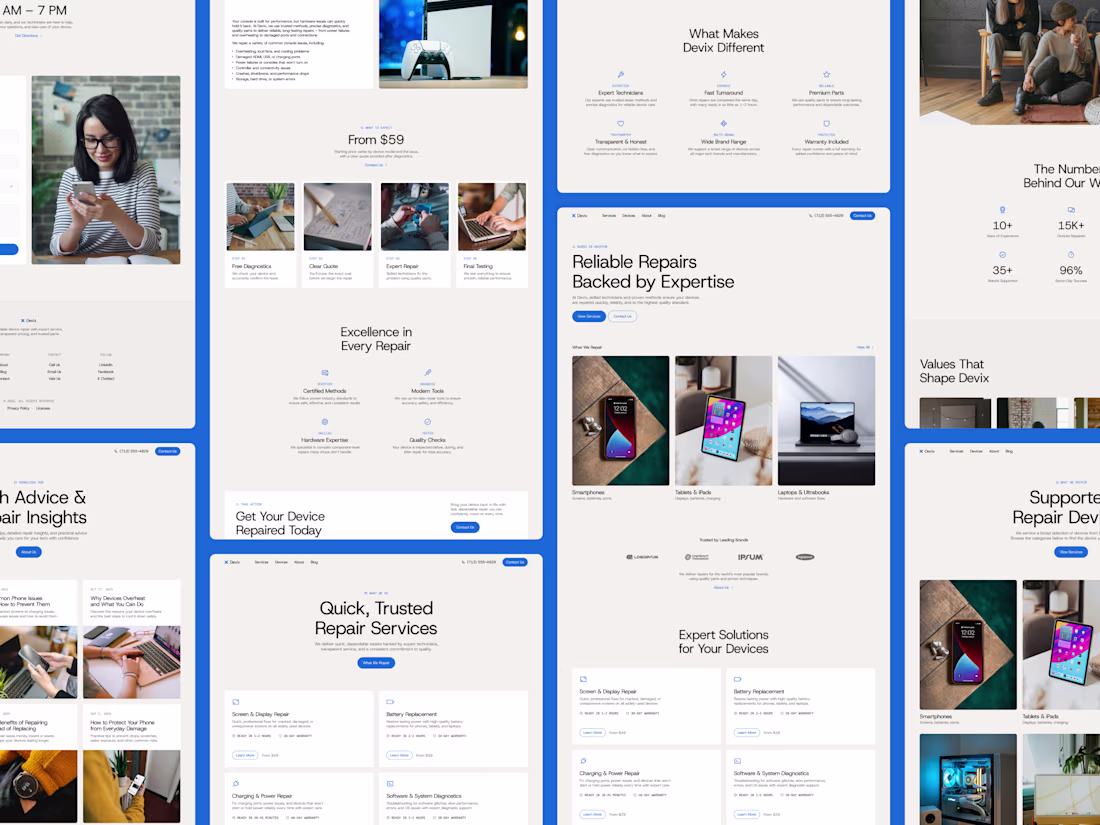Click the icon above 15K+ statistic
The width and height of the screenshot is (1100, 825).
pos(1071,210)
